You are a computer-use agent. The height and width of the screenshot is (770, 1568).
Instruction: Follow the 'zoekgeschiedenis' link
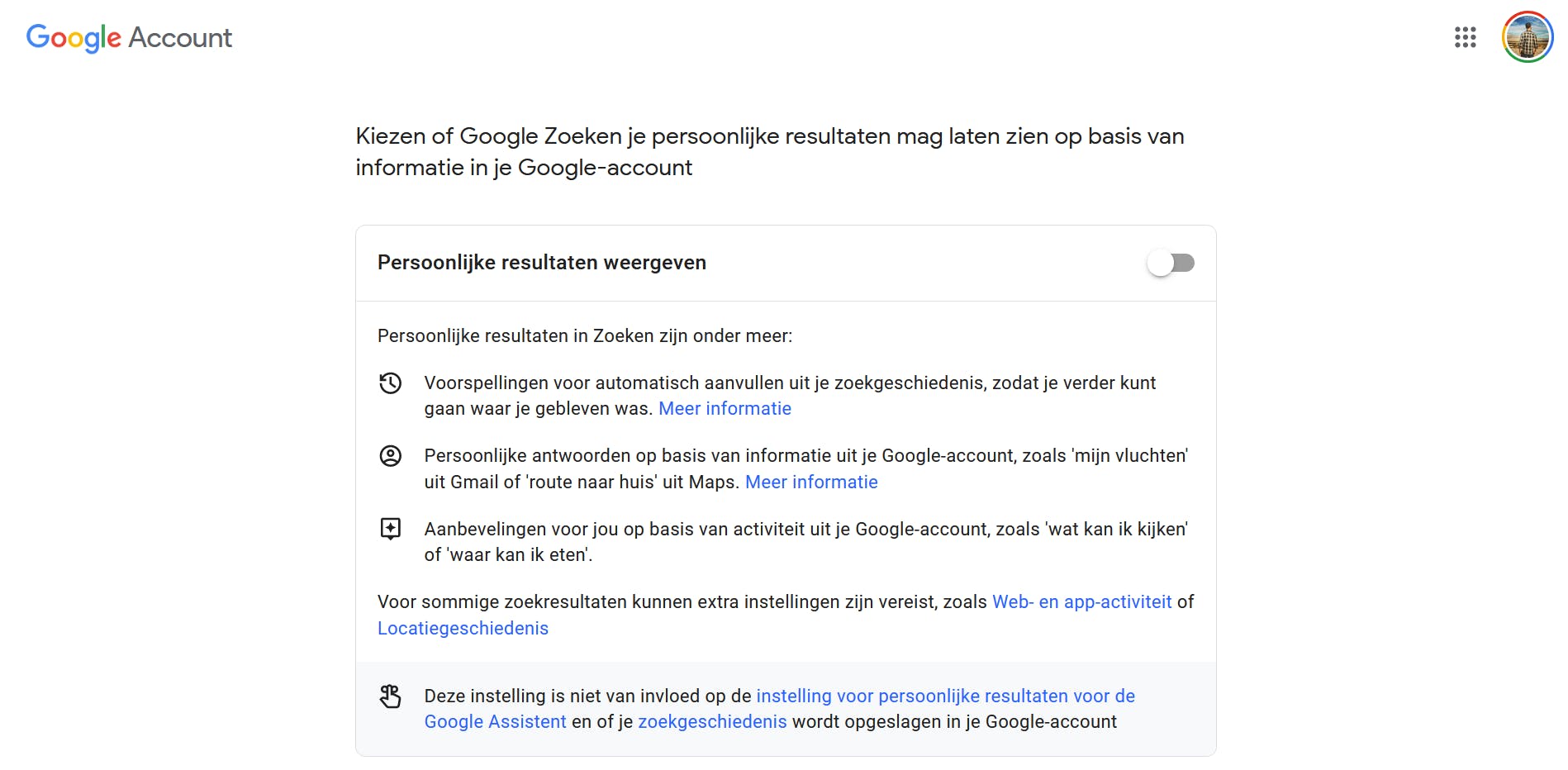pos(712,722)
